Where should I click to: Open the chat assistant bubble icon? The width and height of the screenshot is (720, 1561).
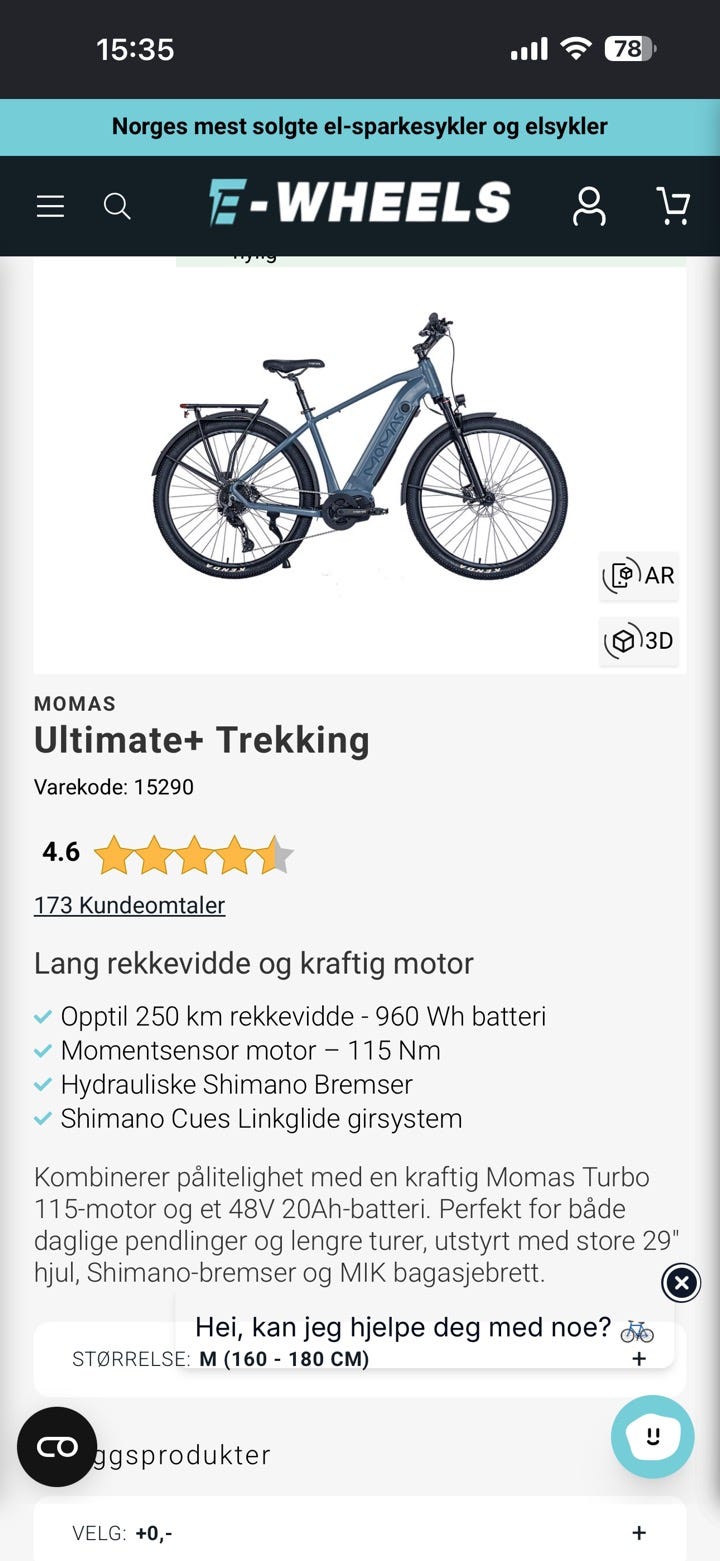pyautogui.click(x=652, y=1437)
